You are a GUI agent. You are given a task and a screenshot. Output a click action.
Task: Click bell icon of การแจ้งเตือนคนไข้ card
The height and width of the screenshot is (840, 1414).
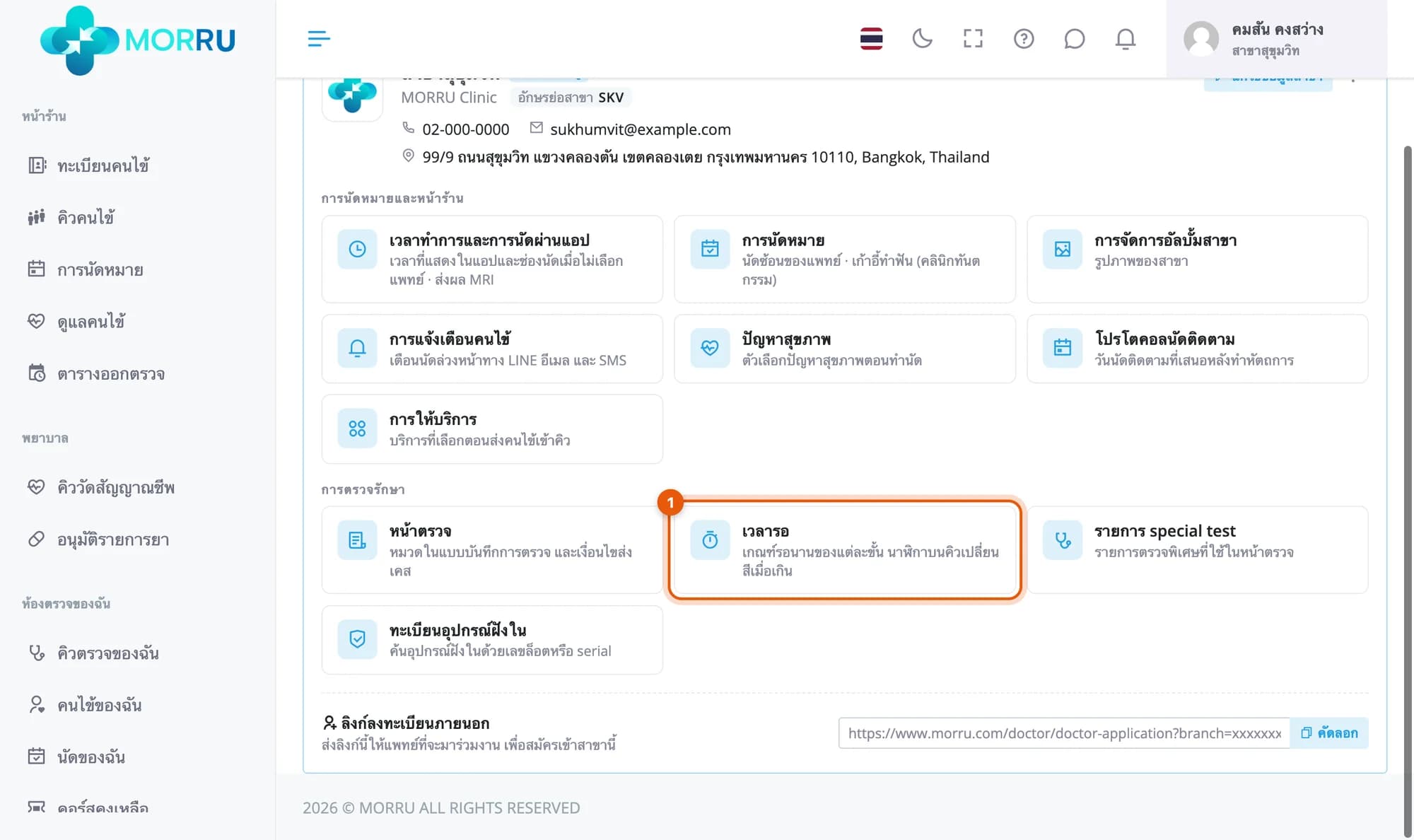(x=357, y=348)
